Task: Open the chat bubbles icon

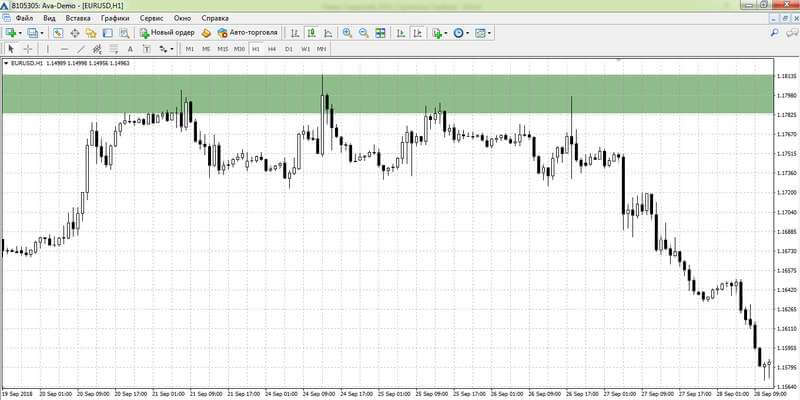Action: click(790, 33)
